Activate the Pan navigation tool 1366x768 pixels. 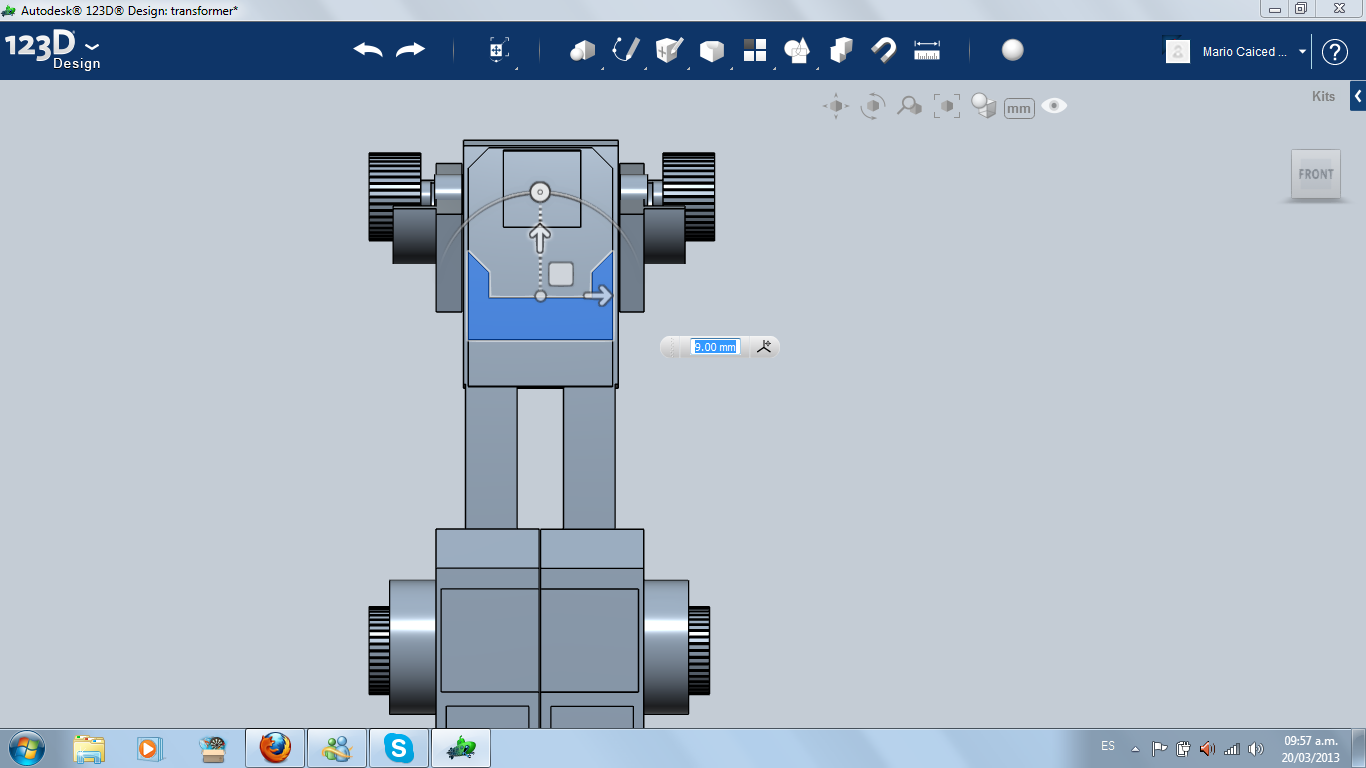[836, 106]
